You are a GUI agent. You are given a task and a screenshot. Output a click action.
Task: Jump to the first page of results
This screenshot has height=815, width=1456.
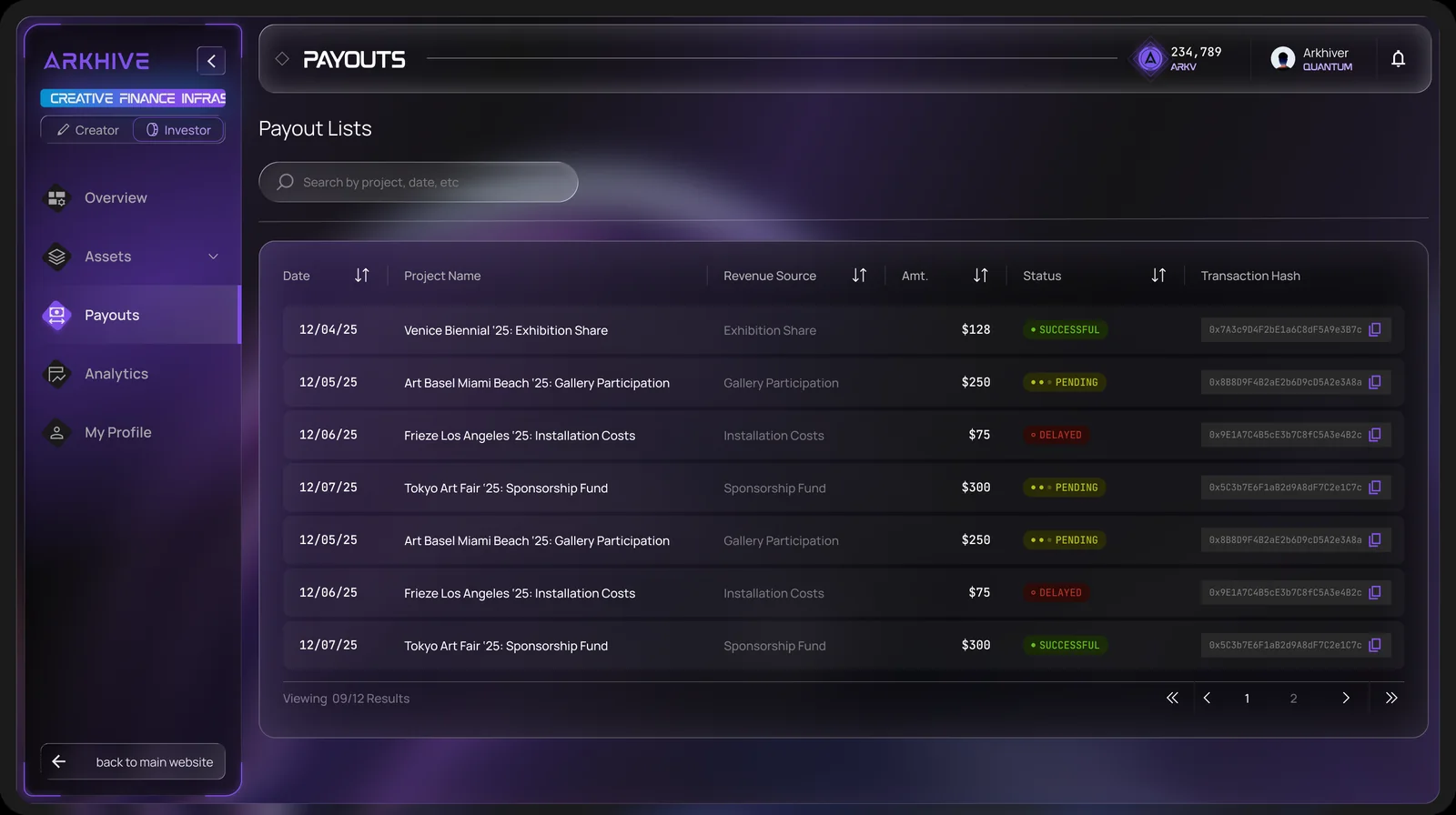1172,698
